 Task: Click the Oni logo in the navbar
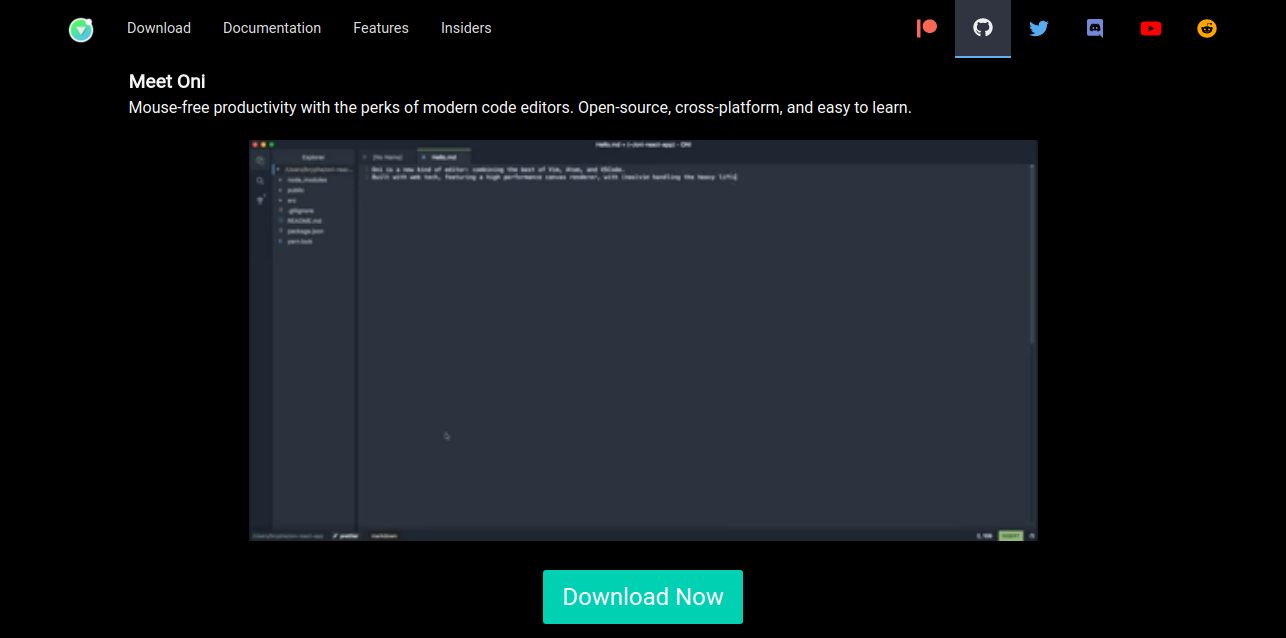click(81, 29)
